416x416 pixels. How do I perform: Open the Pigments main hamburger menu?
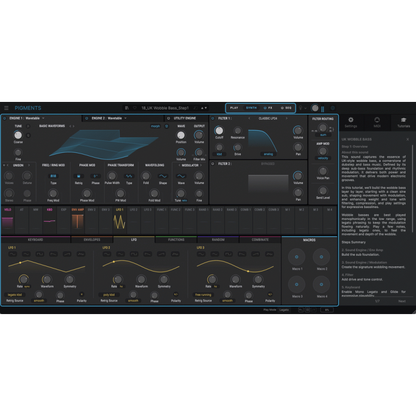[6, 108]
